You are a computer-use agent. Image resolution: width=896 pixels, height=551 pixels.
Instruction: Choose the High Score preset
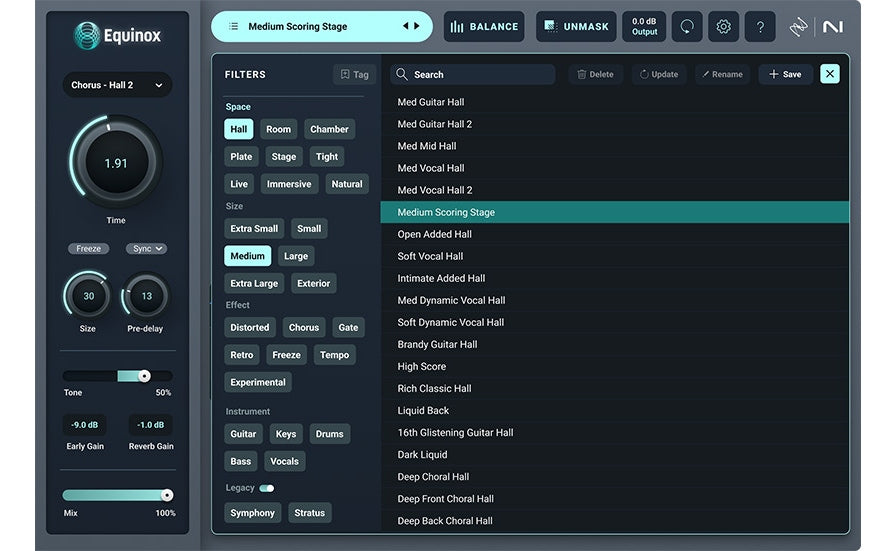point(615,366)
